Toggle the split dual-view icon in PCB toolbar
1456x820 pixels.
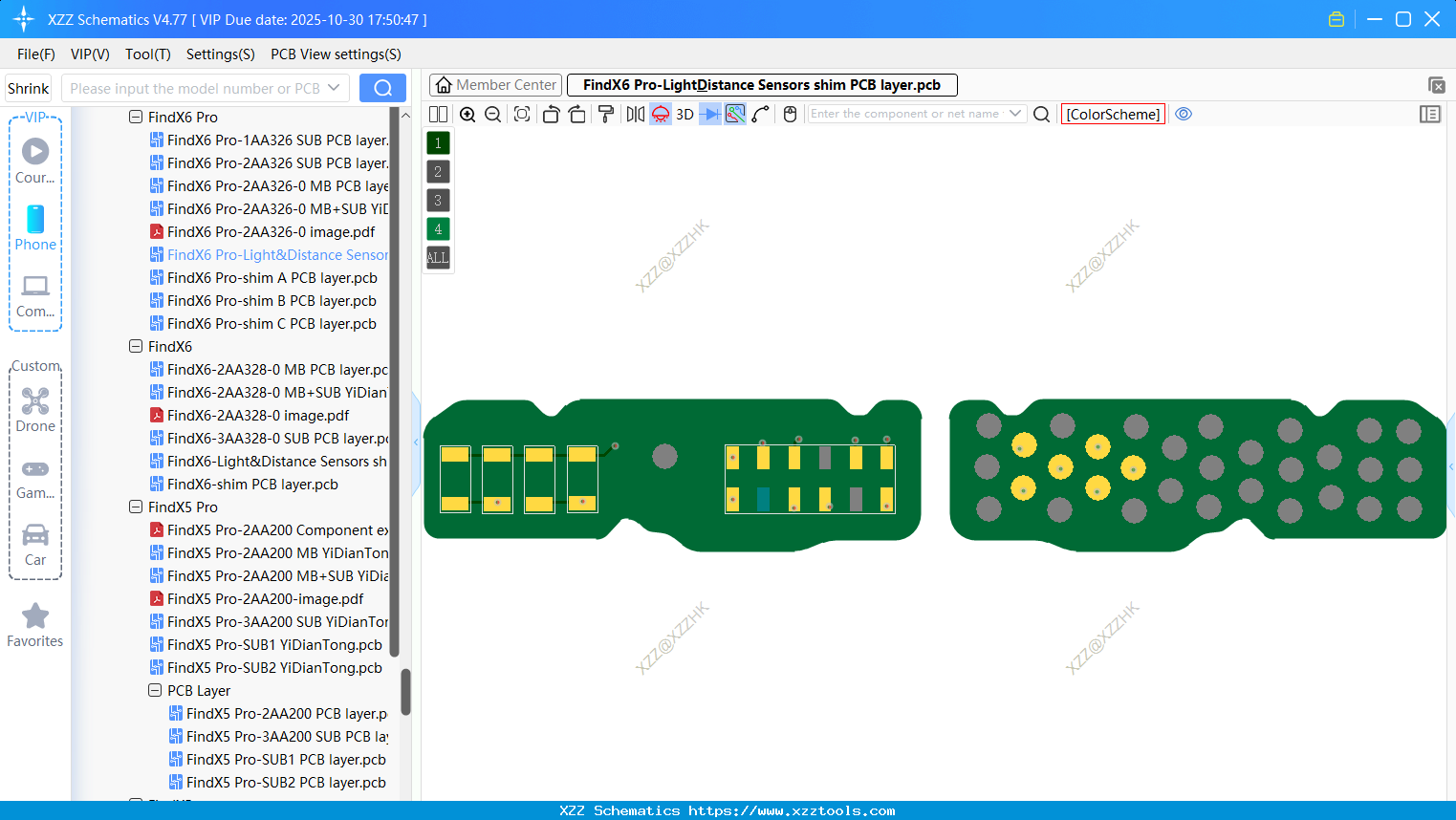pos(438,115)
